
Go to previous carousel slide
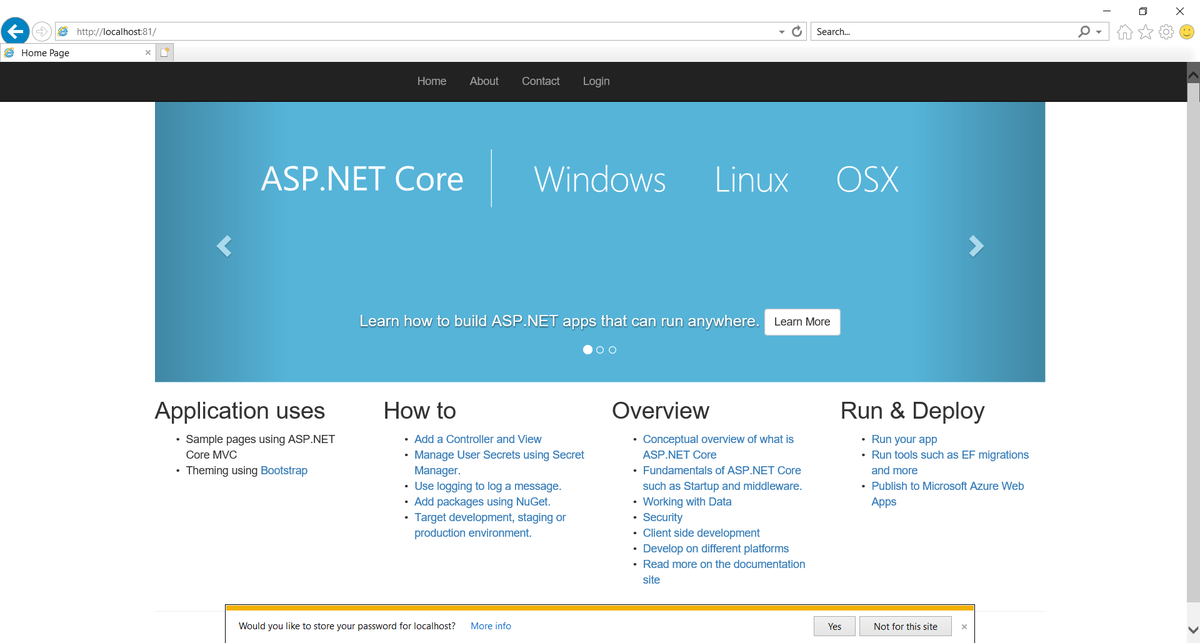[x=224, y=246]
